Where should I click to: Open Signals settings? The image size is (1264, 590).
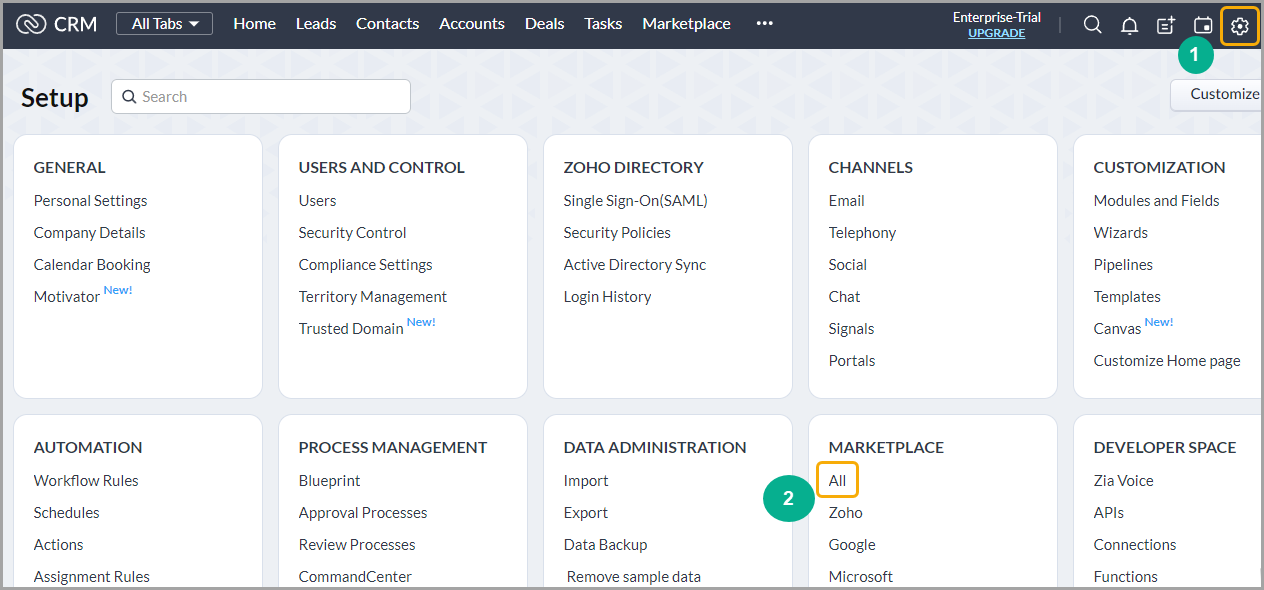point(851,329)
